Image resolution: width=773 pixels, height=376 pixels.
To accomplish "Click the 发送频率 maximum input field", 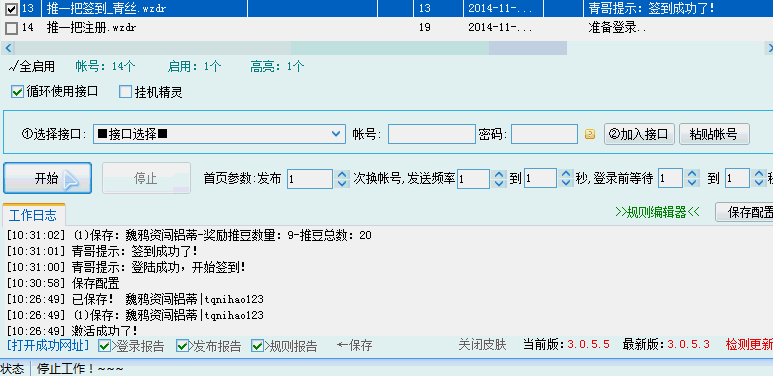I will [540, 179].
